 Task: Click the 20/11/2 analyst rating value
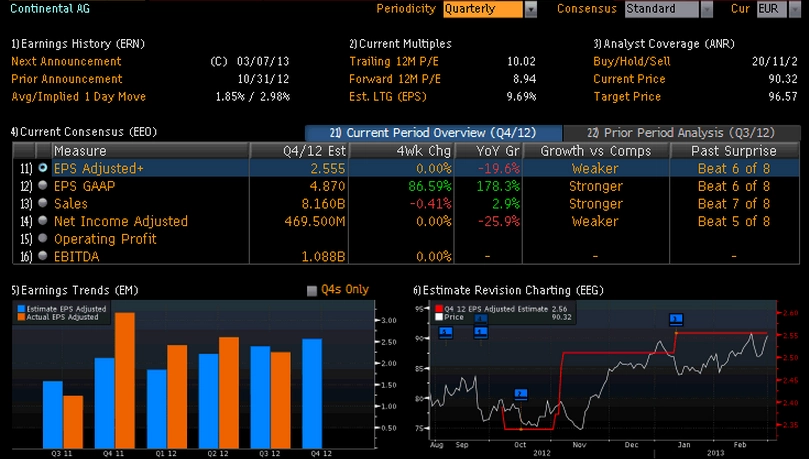tap(775, 61)
